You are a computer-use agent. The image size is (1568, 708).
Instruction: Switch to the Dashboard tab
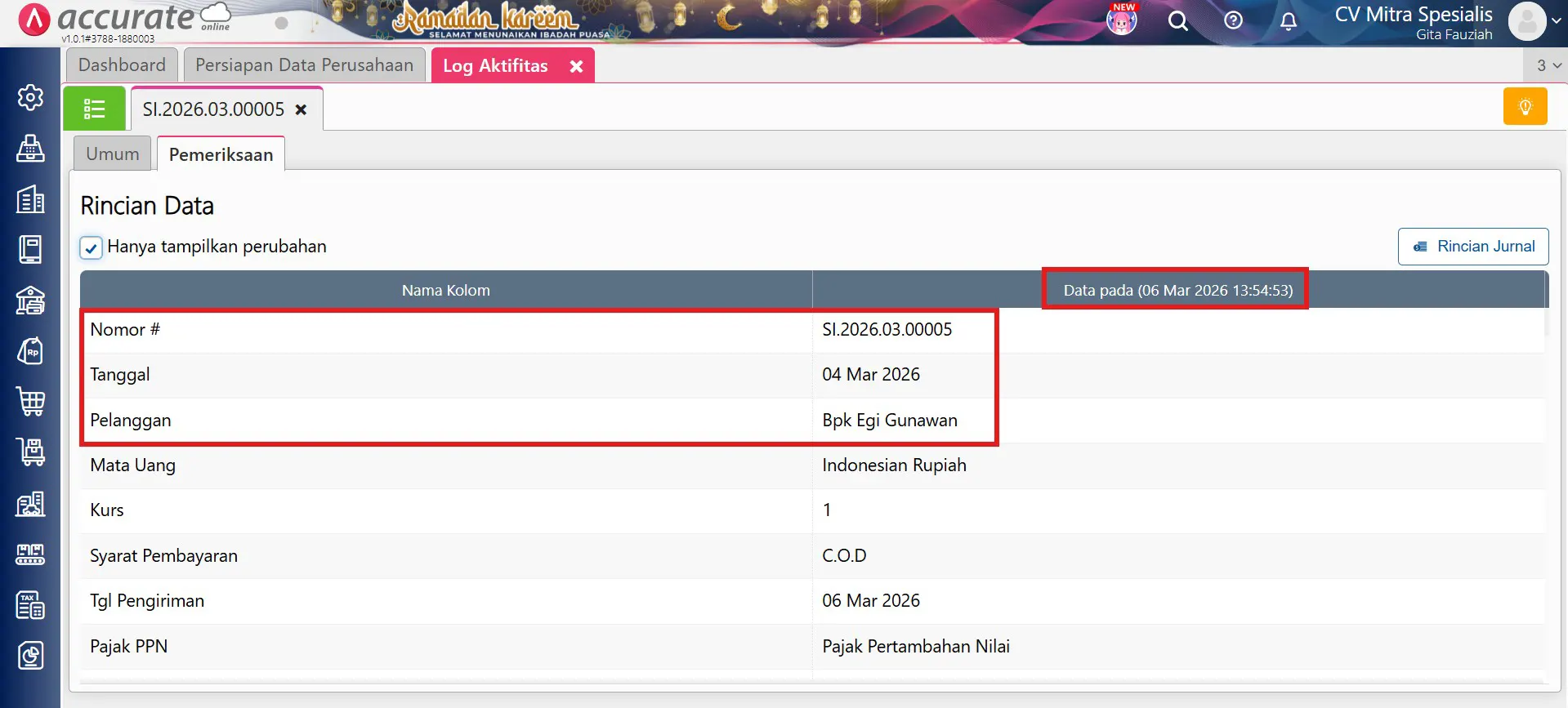click(x=122, y=65)
